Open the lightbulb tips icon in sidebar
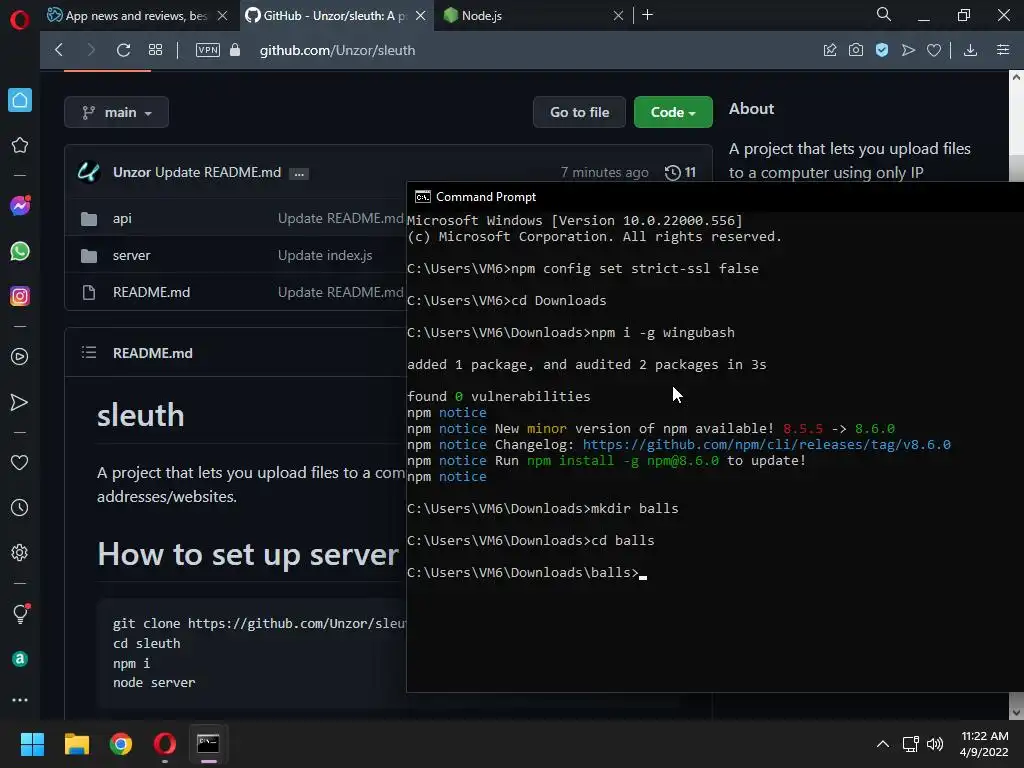This screenshot has width=1024, height=768. pyautogui.click(x=20, y=613)
